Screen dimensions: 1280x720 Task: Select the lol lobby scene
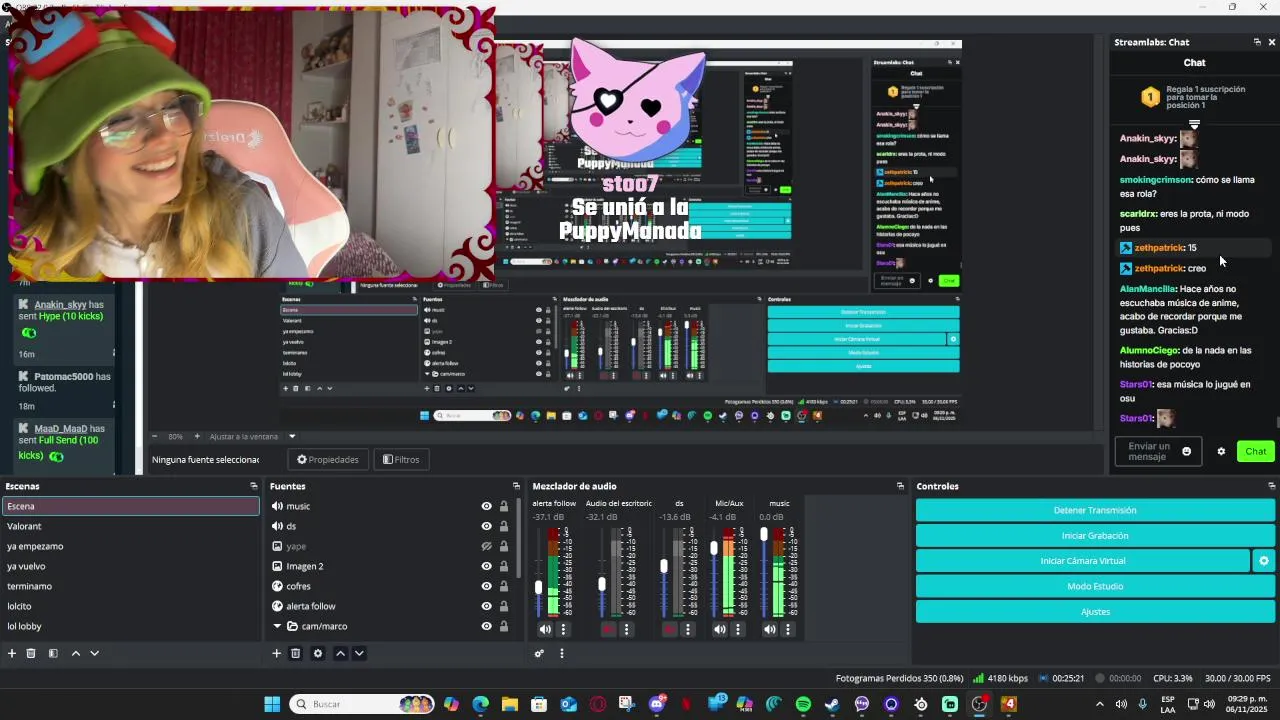(130, 626)
